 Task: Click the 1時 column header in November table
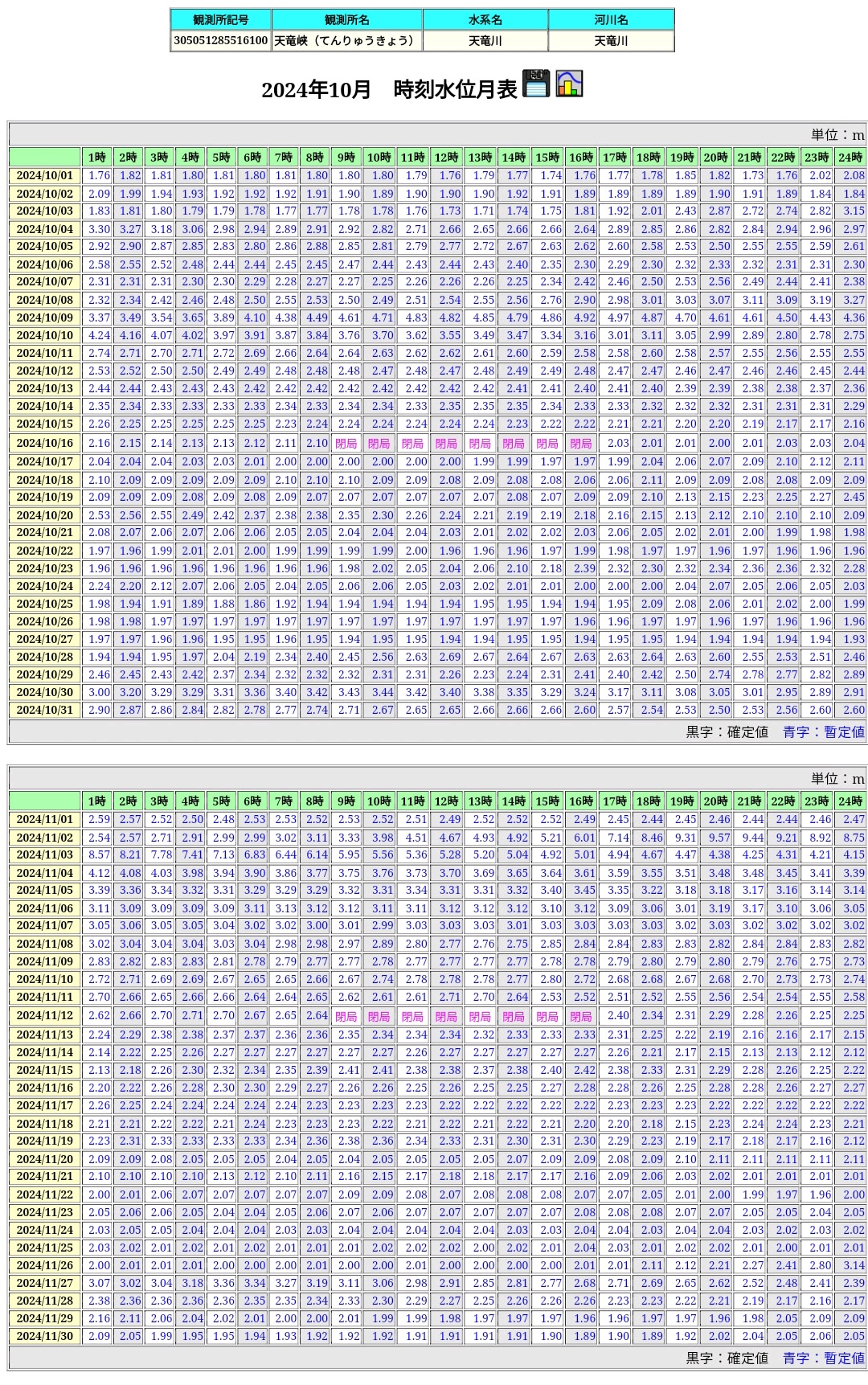click(x=96, y=801)
